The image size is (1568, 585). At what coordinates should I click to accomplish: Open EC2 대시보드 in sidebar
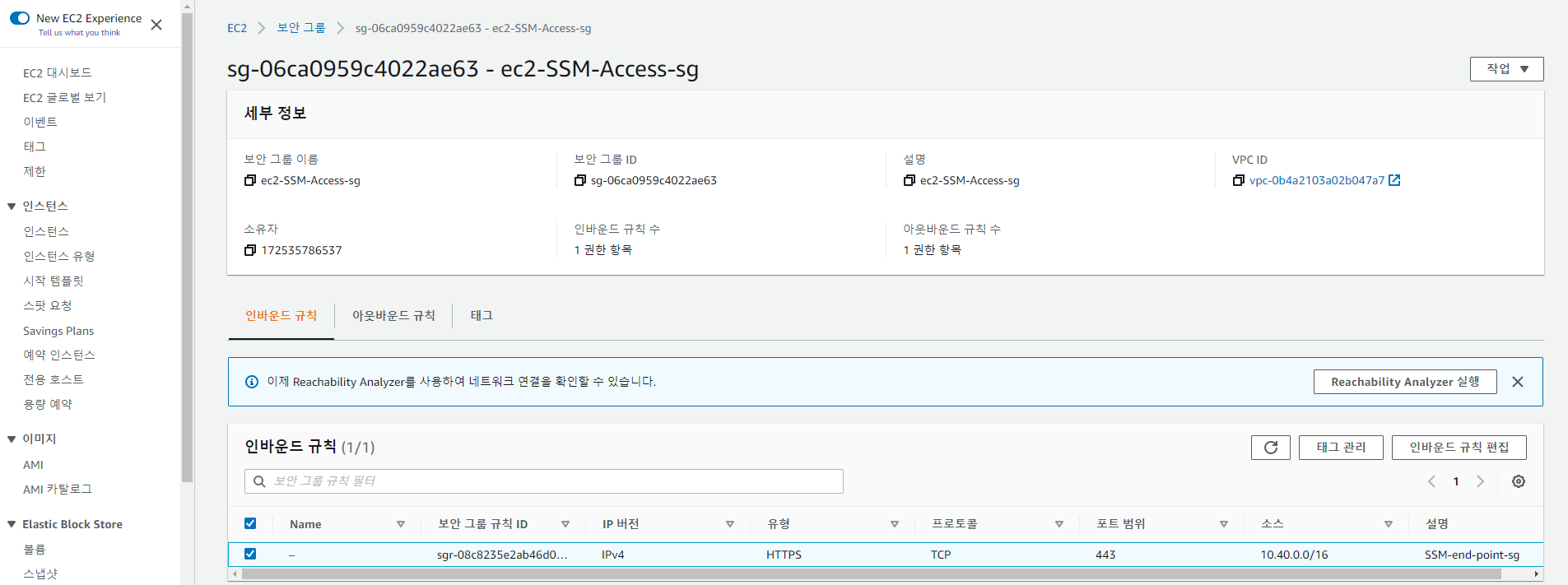pyautogui.click(x=58, y=73)
